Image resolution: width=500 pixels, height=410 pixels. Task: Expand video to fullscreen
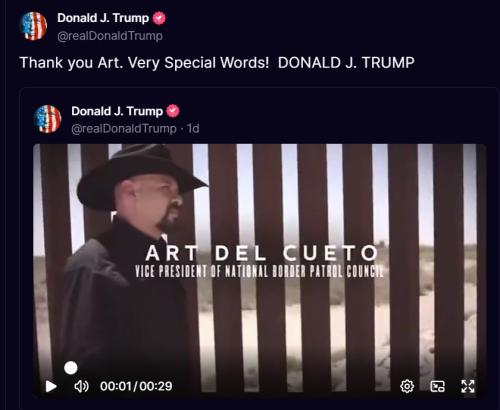[x=468, y=386]
